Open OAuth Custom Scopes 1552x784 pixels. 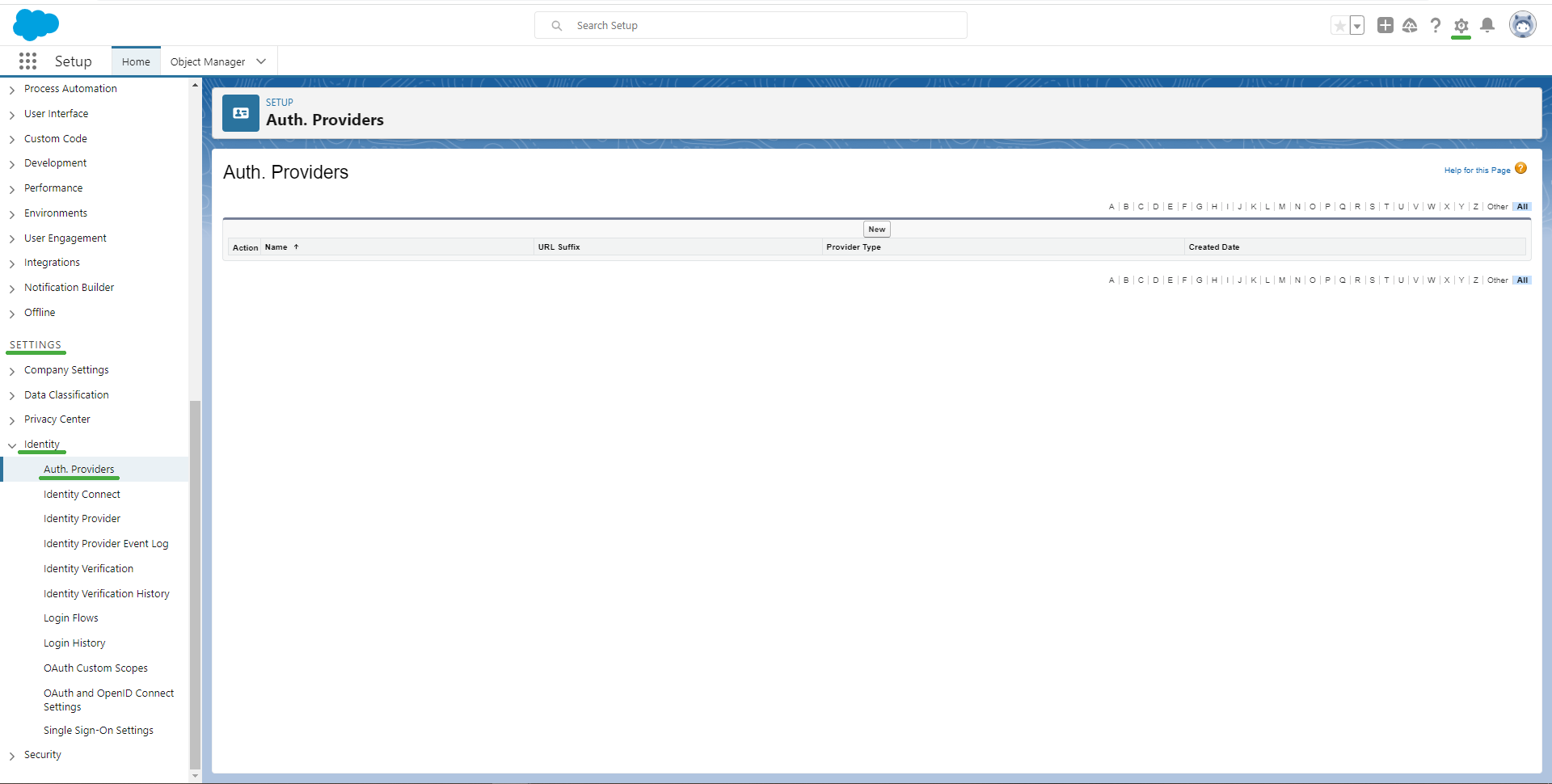pyautogui.click(x=95, y=668)
